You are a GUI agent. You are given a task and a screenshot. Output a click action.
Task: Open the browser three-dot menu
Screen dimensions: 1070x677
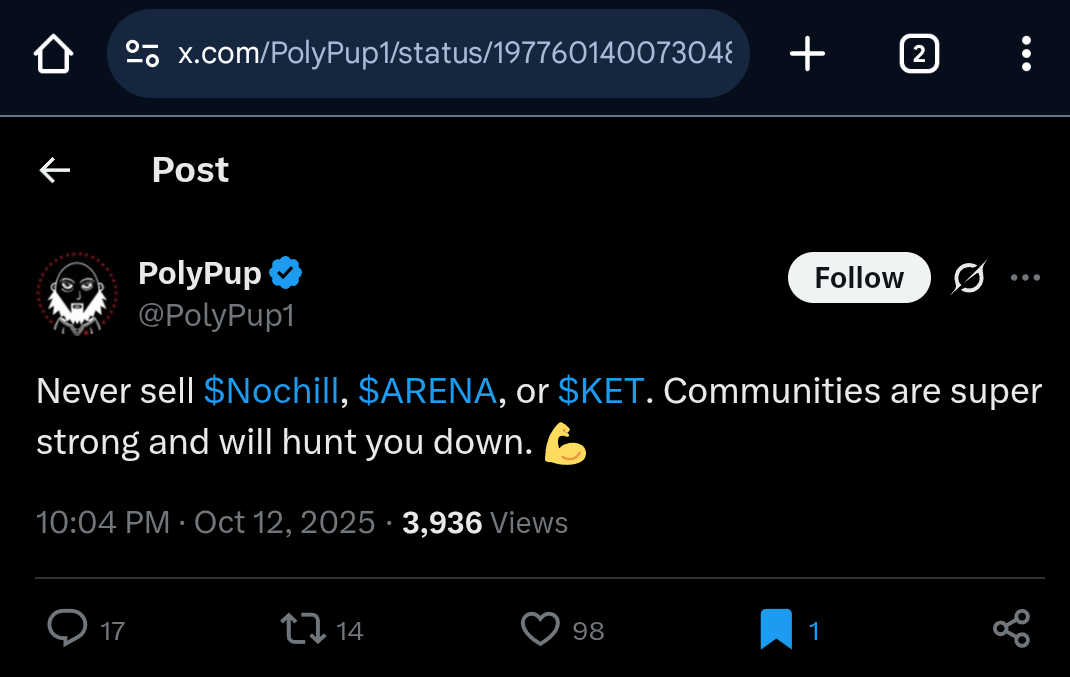[1026, 54]
